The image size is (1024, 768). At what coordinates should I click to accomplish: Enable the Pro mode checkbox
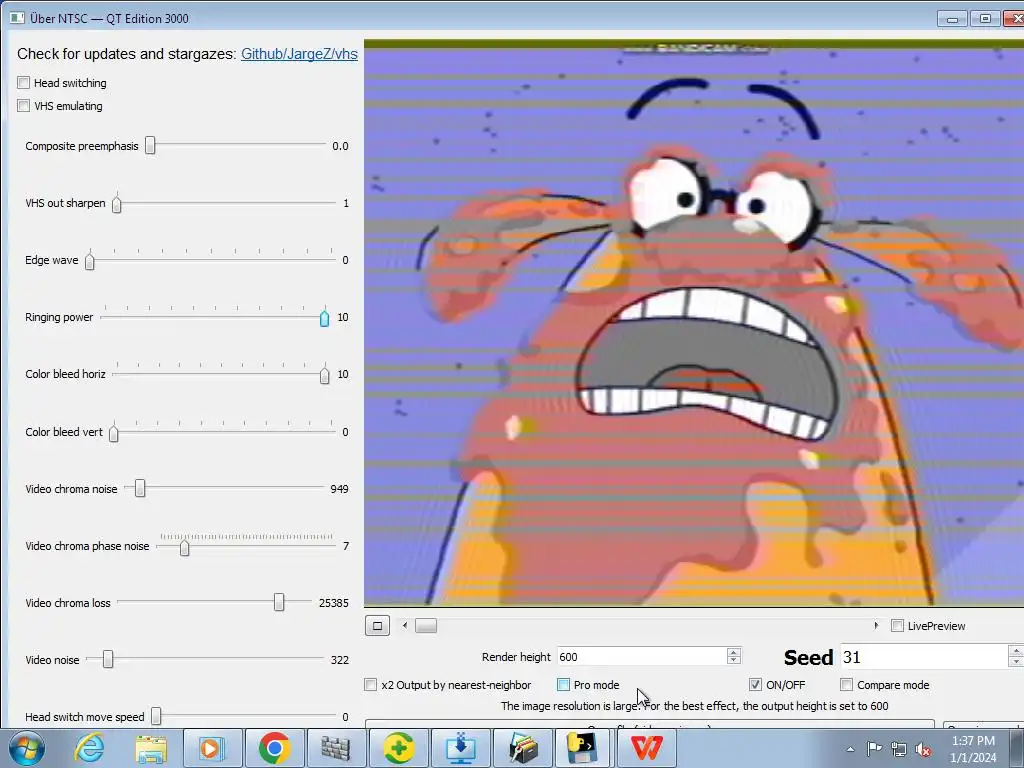tap(564, 684)
